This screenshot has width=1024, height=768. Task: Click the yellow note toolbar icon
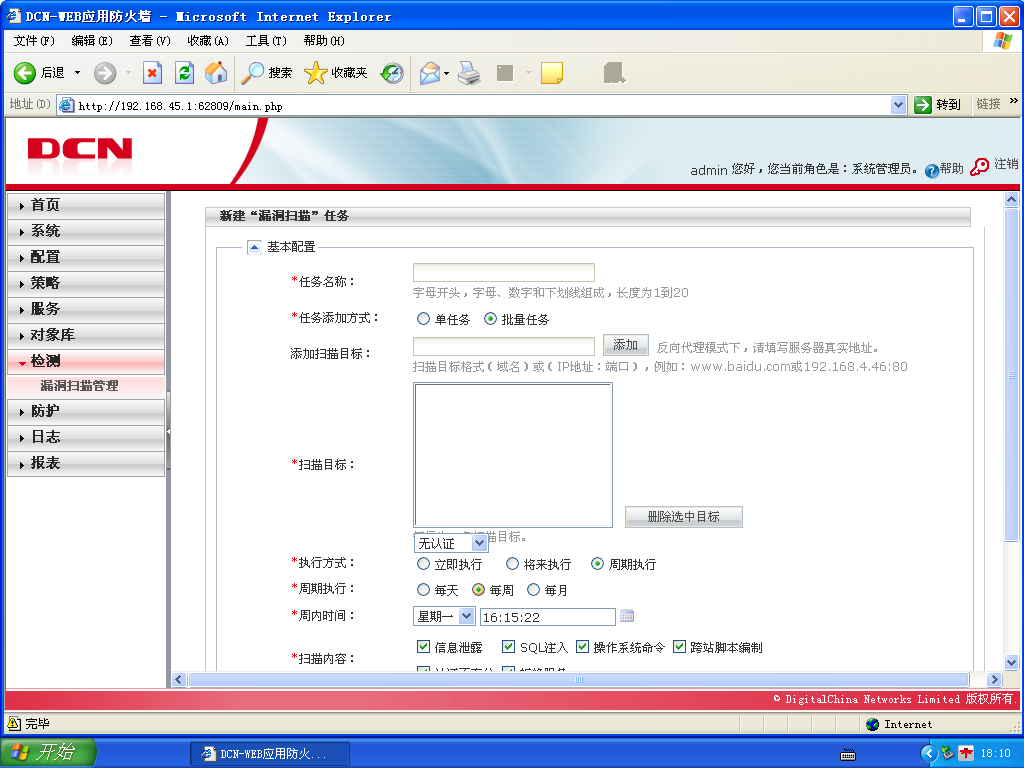552,72
